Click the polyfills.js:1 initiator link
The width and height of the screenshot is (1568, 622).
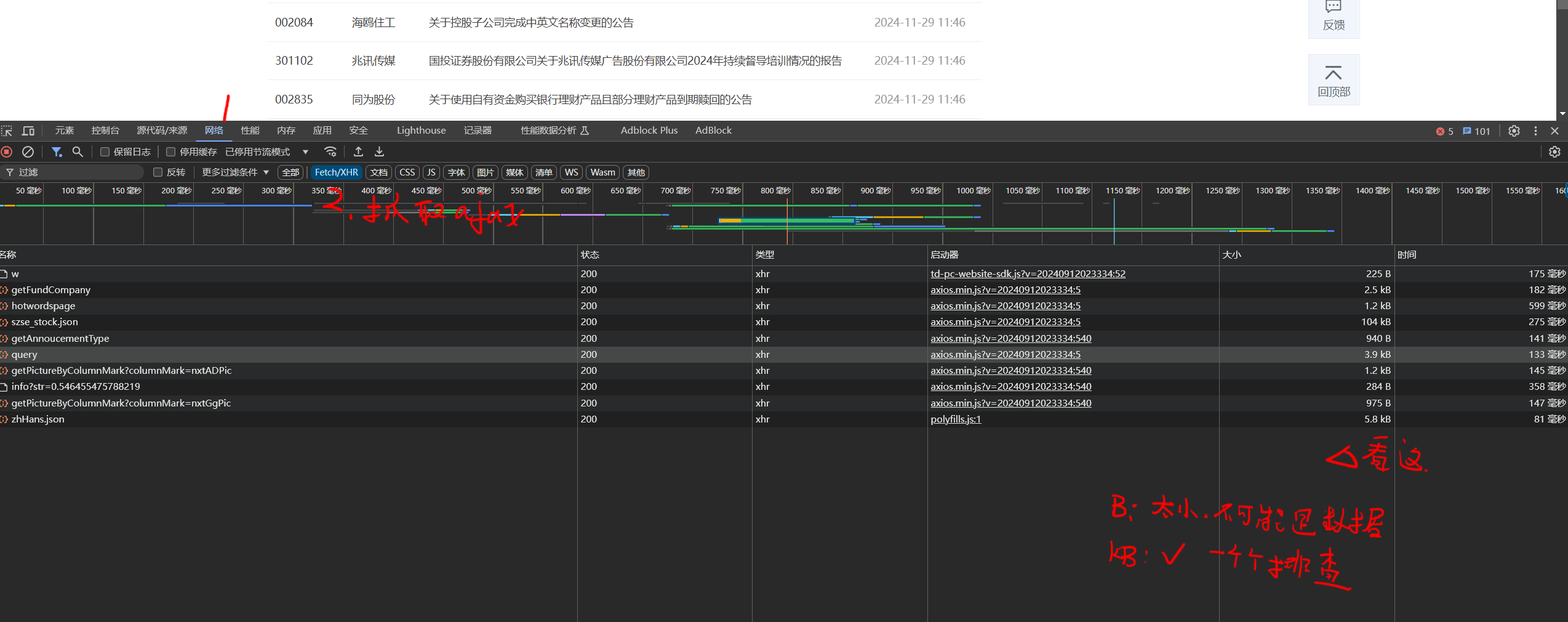pyautogui.click(x=955, y=419)
